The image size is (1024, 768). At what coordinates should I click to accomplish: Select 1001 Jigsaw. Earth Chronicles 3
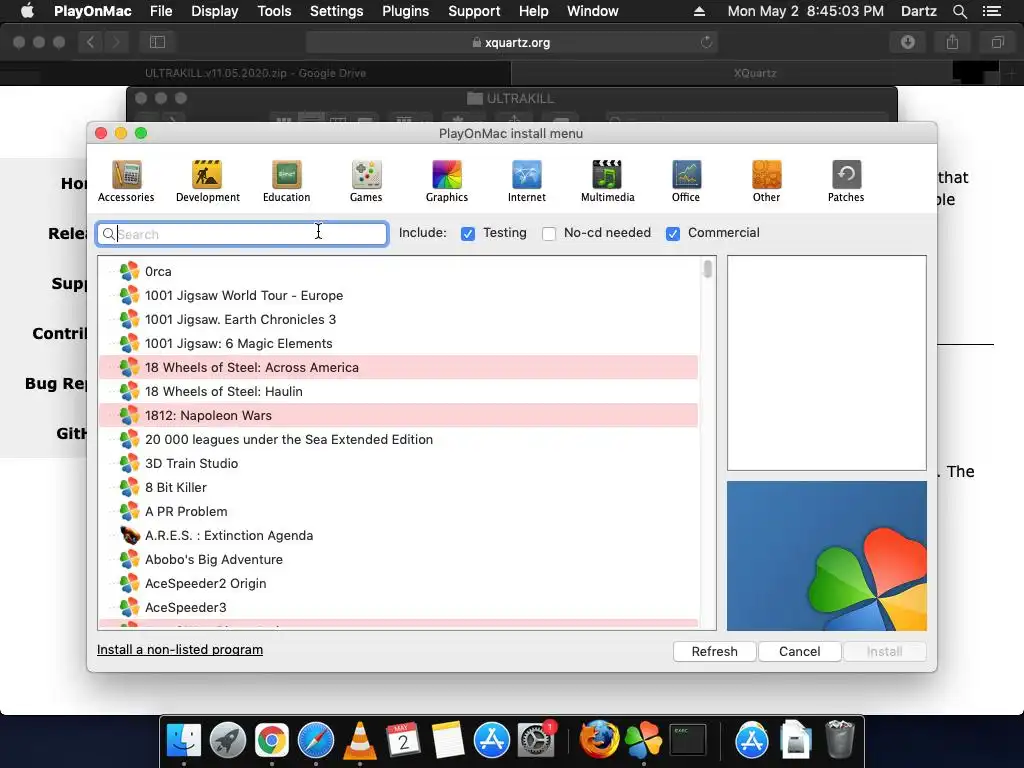tap(398, 319)
